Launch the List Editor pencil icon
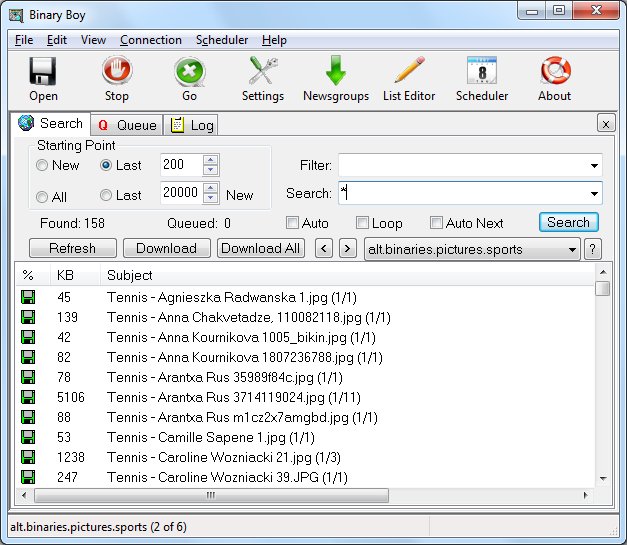 tap(409, 72)
